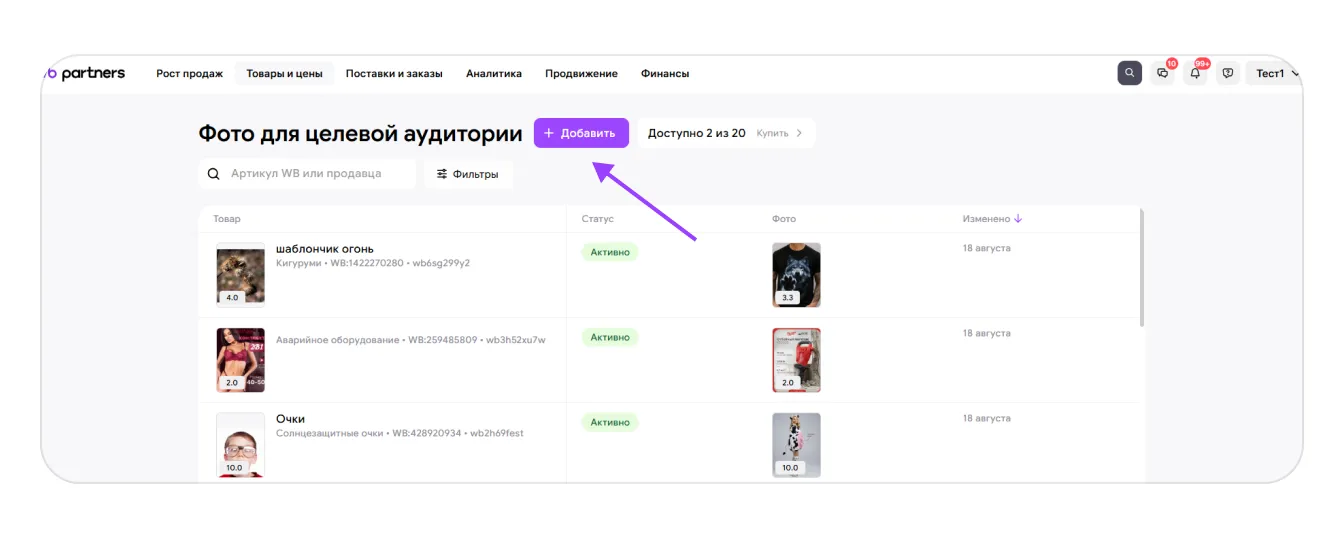This screenshot has height=538, width=1344.
Task: Click the search icon in top bar
Action: (x=1129, y=73)
